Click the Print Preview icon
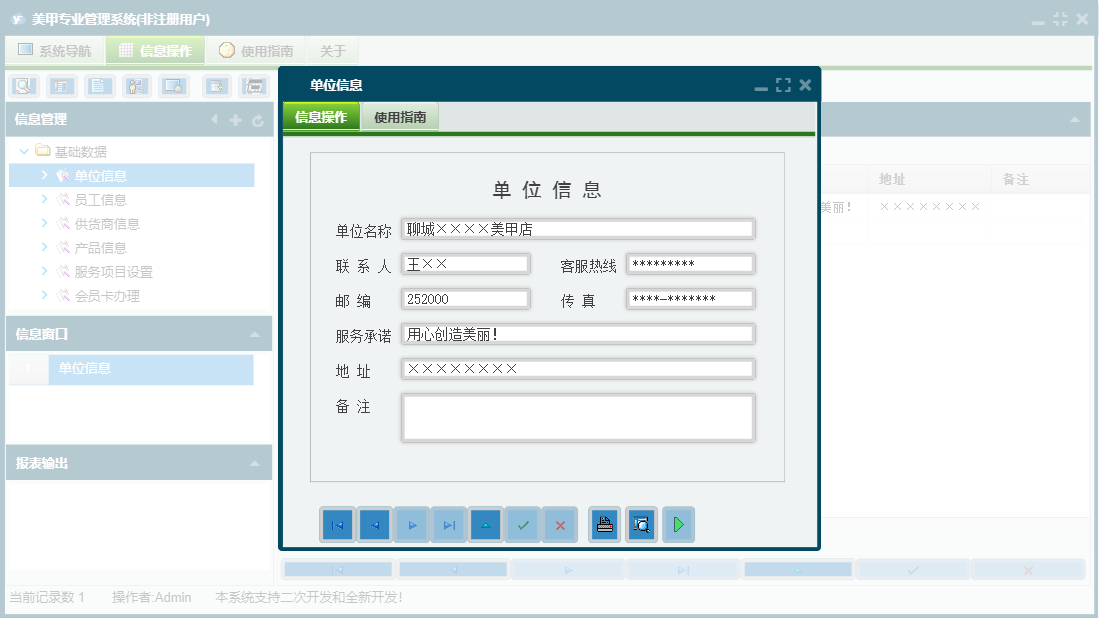 [641, 525]
